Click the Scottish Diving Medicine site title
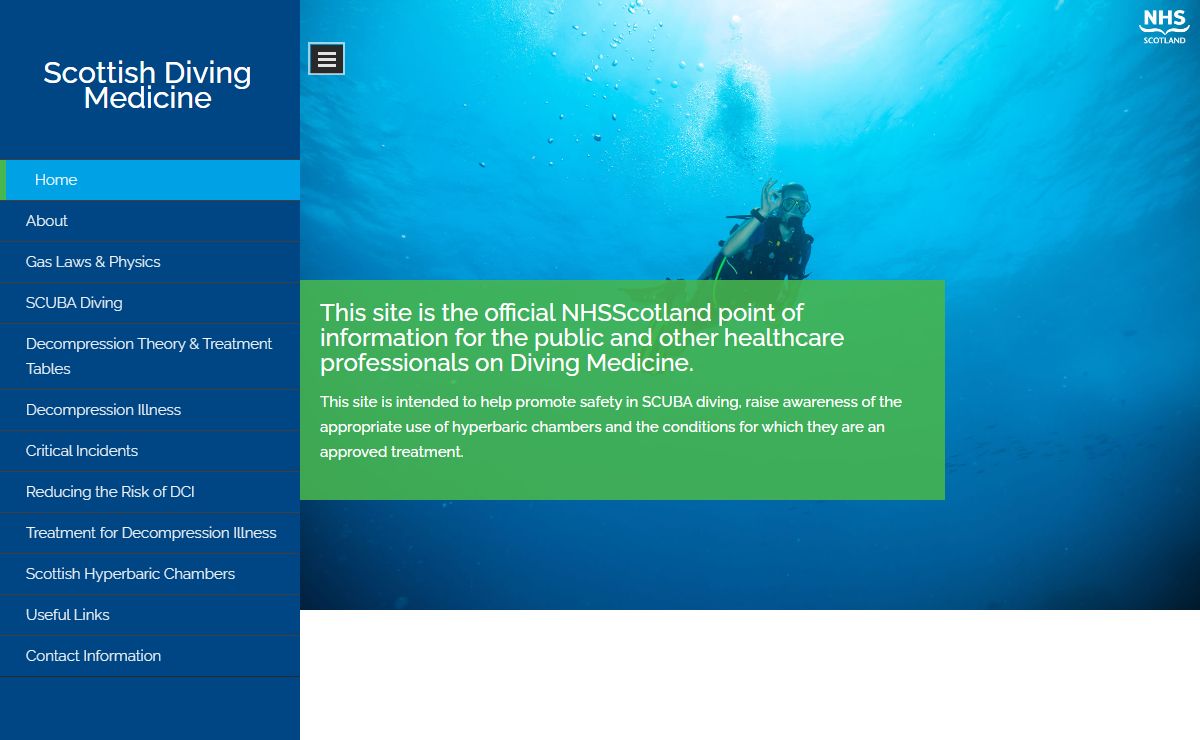Screen dimensions: 1200x740 pos(148,85)
